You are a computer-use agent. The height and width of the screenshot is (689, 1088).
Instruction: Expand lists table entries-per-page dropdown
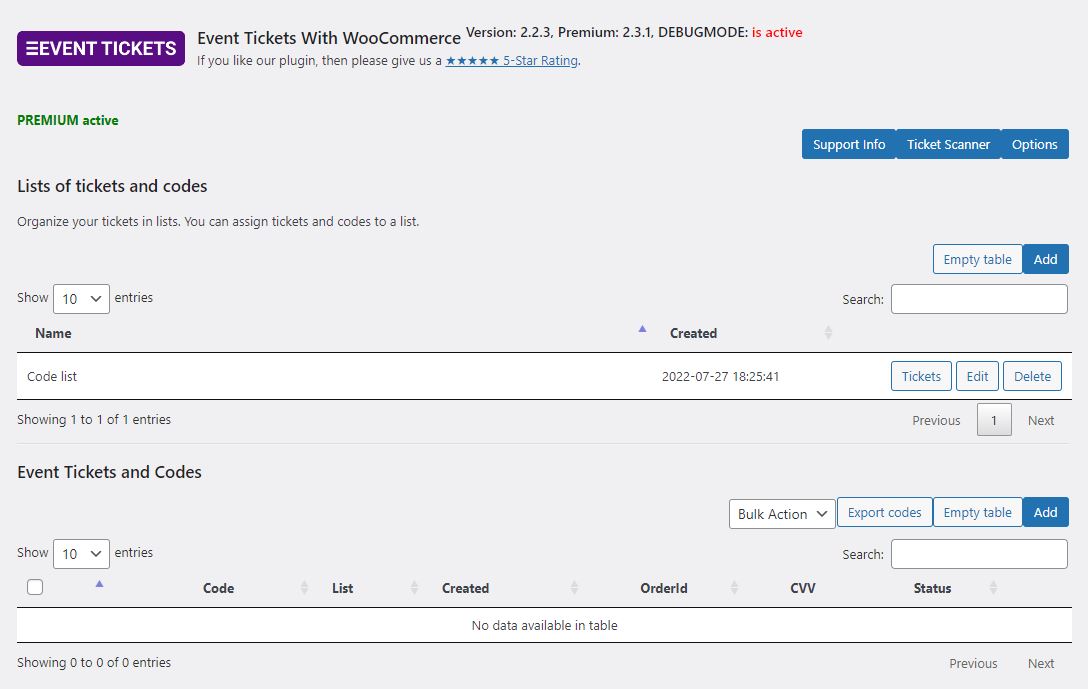tap(81, 299)
